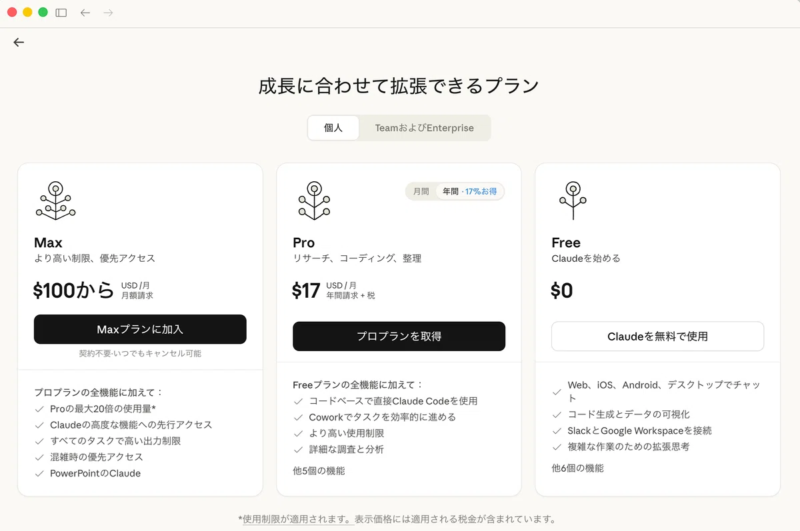Click the Free plan sprout icon
Image resolution: width=800 pixels, height=531 pixels.
click(572, 200)
